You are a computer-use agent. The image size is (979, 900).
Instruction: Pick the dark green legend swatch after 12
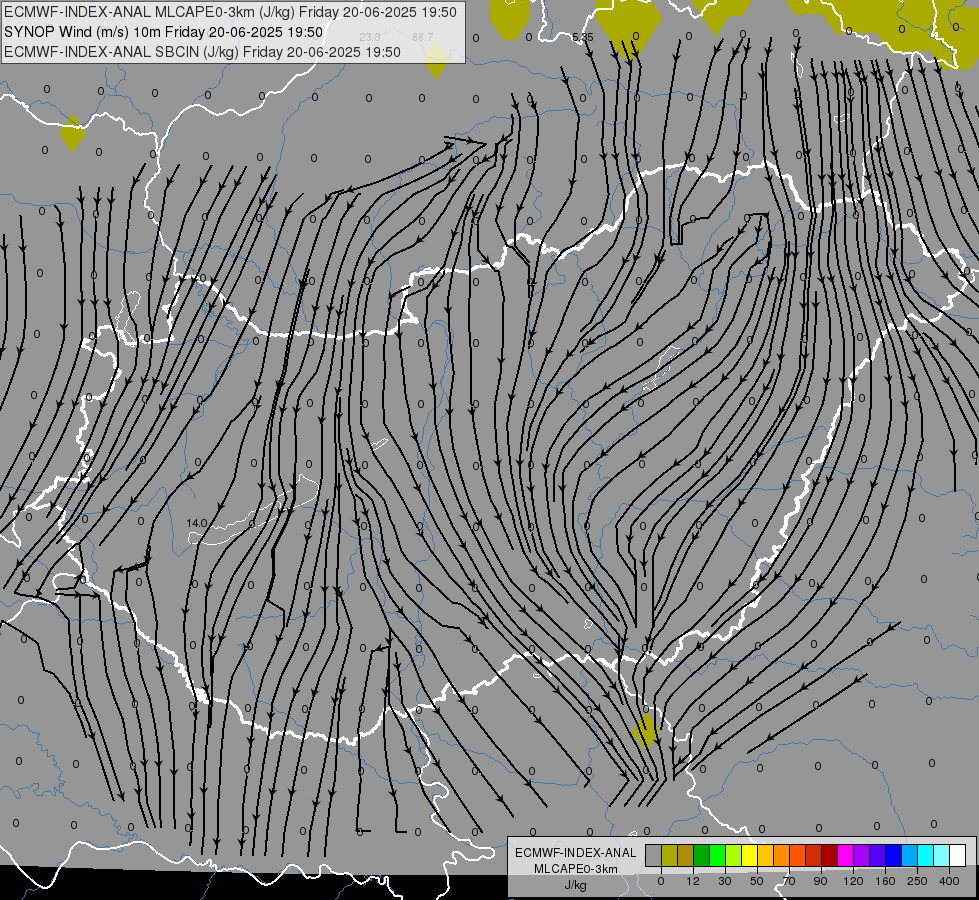pyautogui.click(x=702, y=855)
